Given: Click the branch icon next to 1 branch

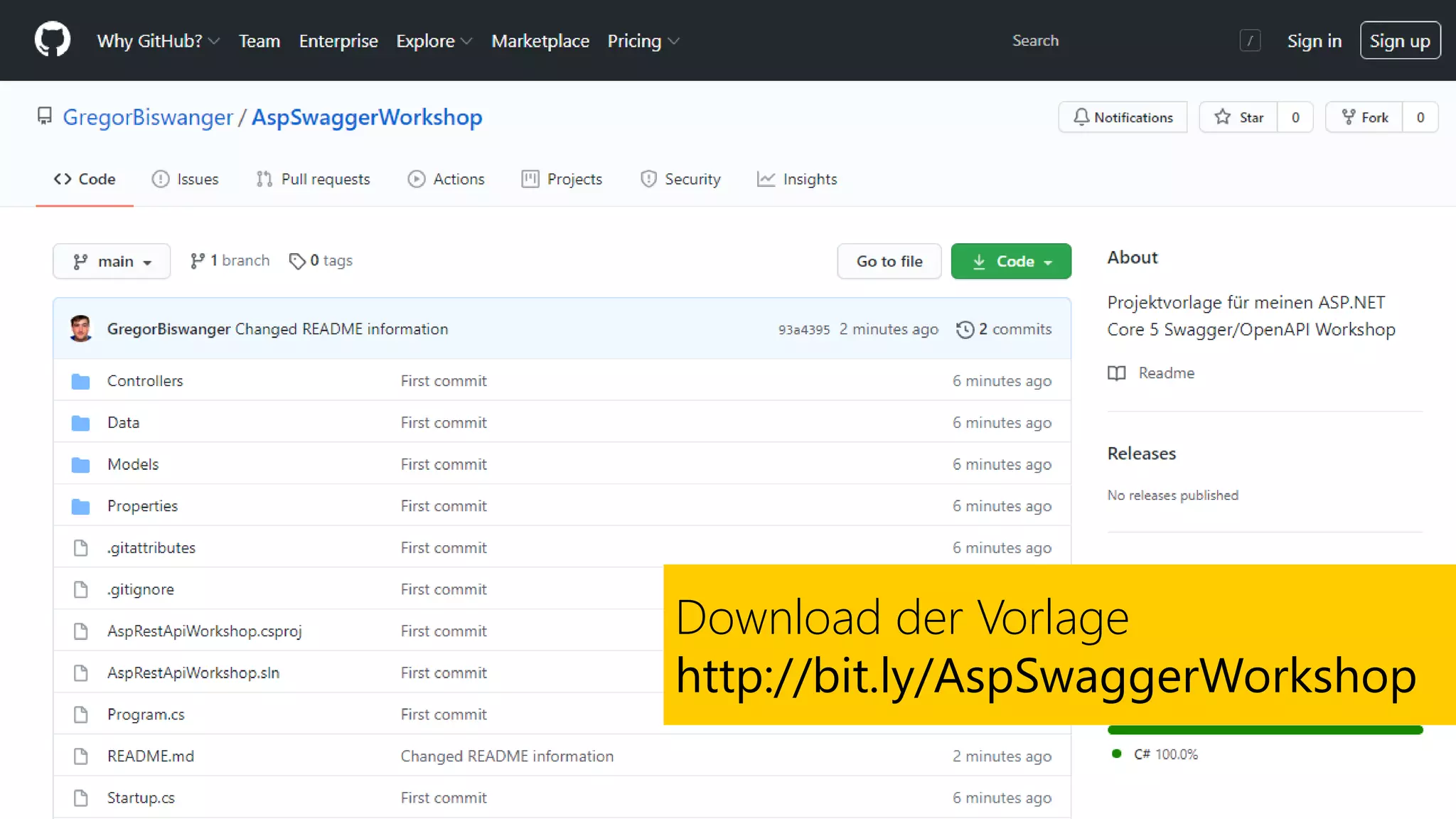Looking at the screenshot, I should click(x=198, y=261).
